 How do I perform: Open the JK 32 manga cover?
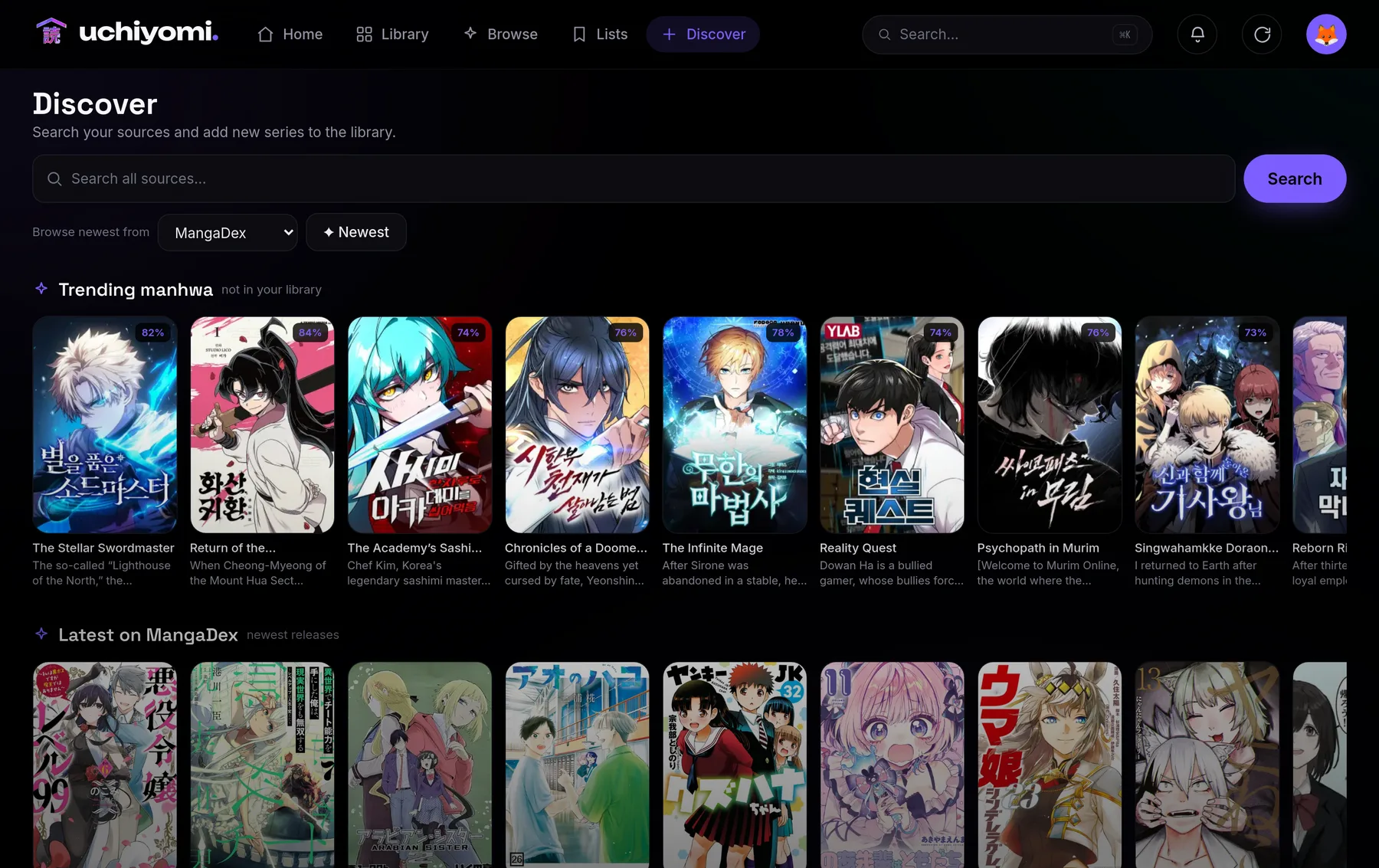735,765
